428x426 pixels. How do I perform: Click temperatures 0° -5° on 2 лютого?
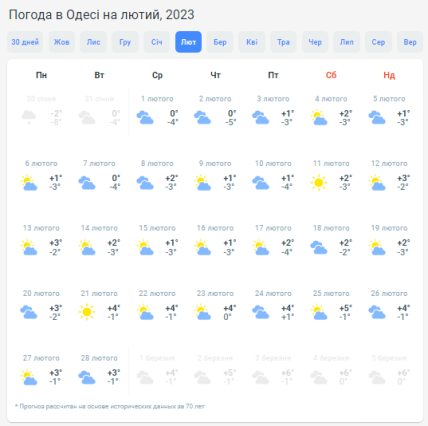231,118
